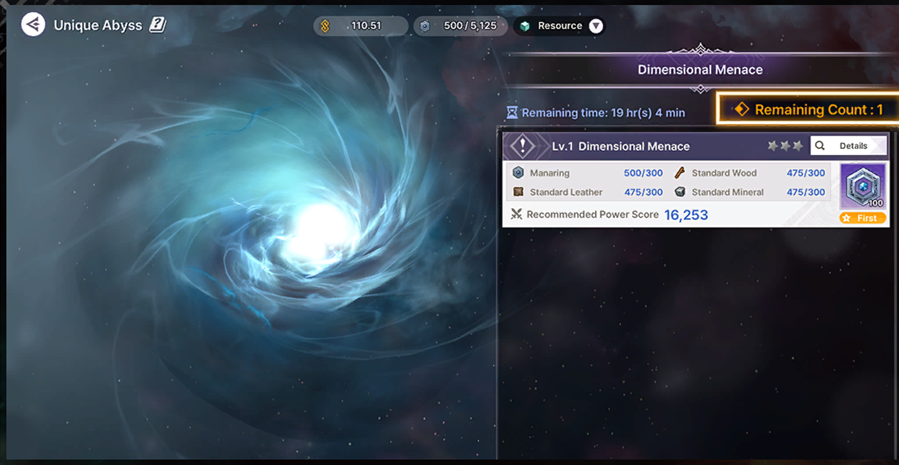Click the Manaring icon in the top bar
899x465 pixels.
[425, 26]
